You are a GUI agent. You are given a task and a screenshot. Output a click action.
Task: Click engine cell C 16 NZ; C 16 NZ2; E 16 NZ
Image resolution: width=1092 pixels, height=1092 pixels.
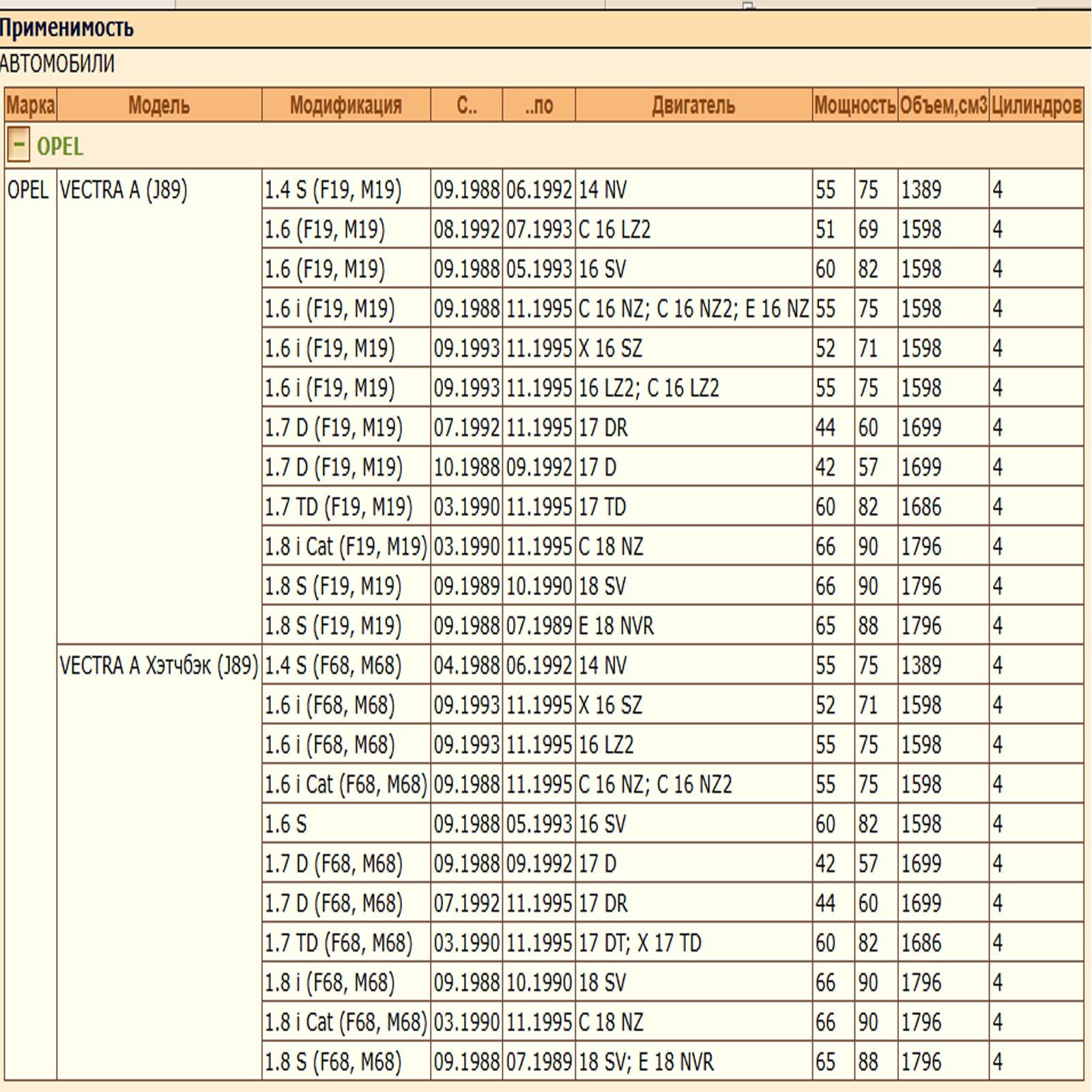(x=693, y=308)
